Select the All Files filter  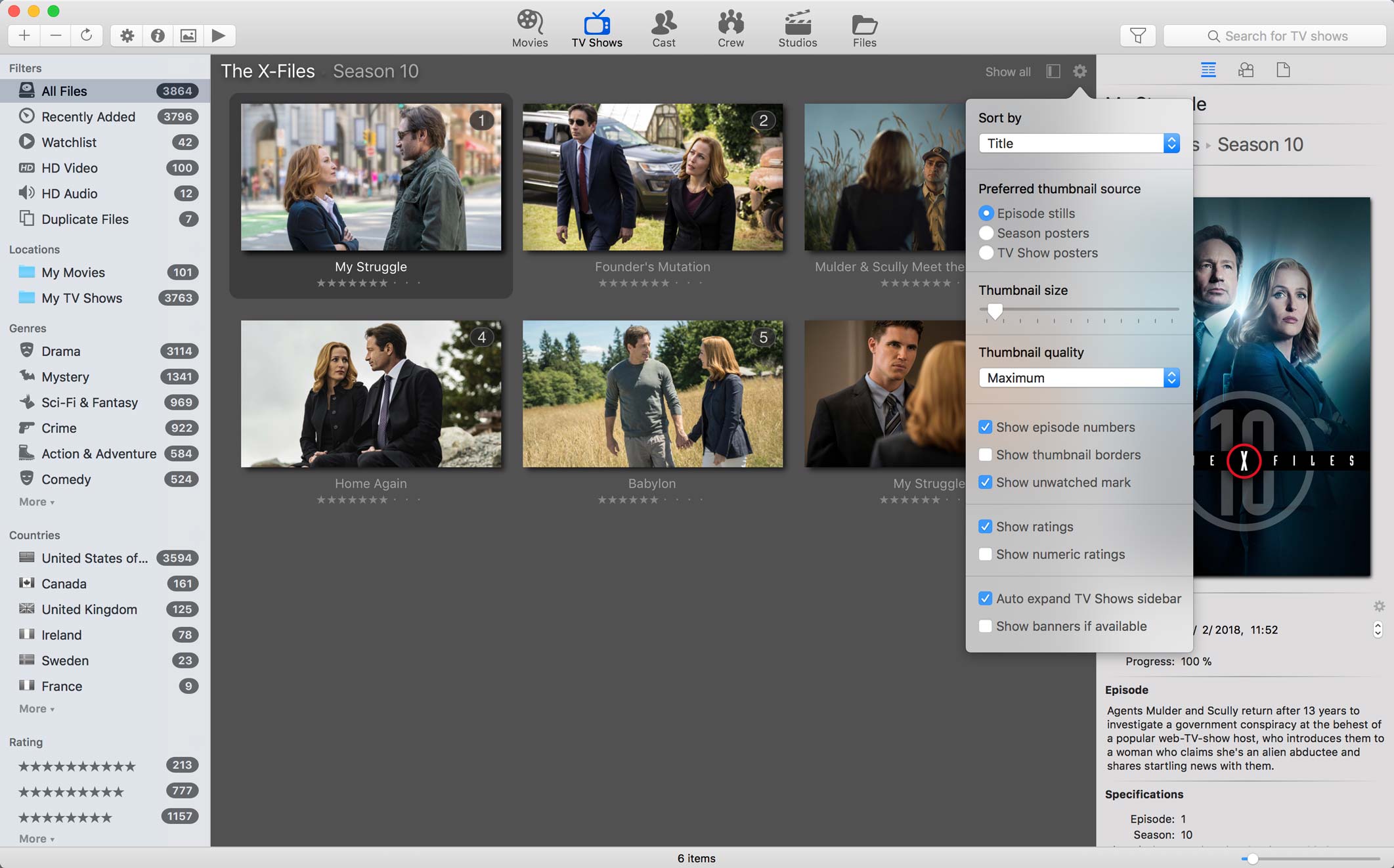[105, 91]
